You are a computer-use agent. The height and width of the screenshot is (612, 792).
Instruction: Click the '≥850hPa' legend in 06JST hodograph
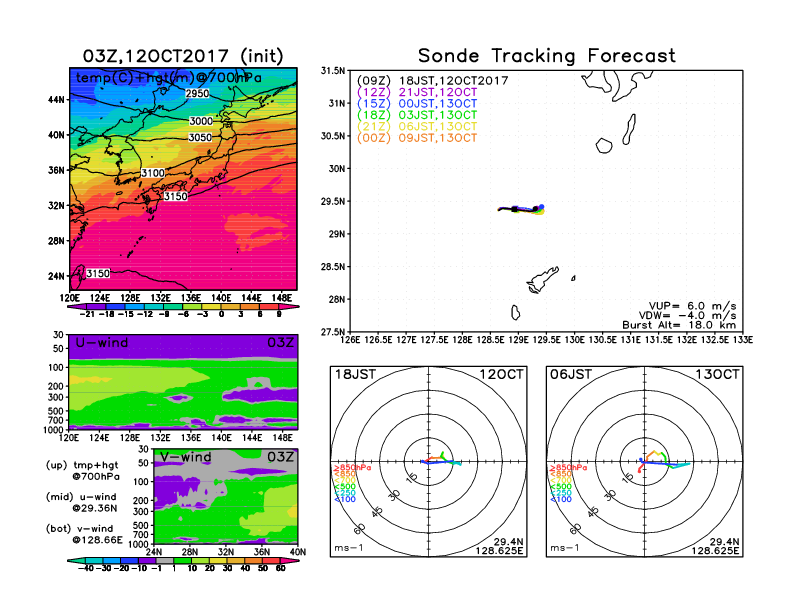pyautogui.click(x=568, y=468)
